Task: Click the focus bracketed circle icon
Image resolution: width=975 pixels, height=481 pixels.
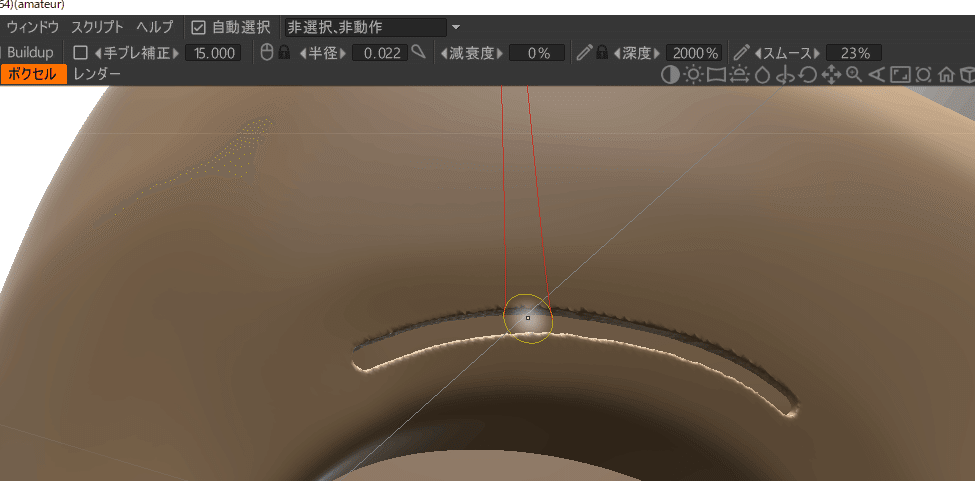Action: [923, 75]
